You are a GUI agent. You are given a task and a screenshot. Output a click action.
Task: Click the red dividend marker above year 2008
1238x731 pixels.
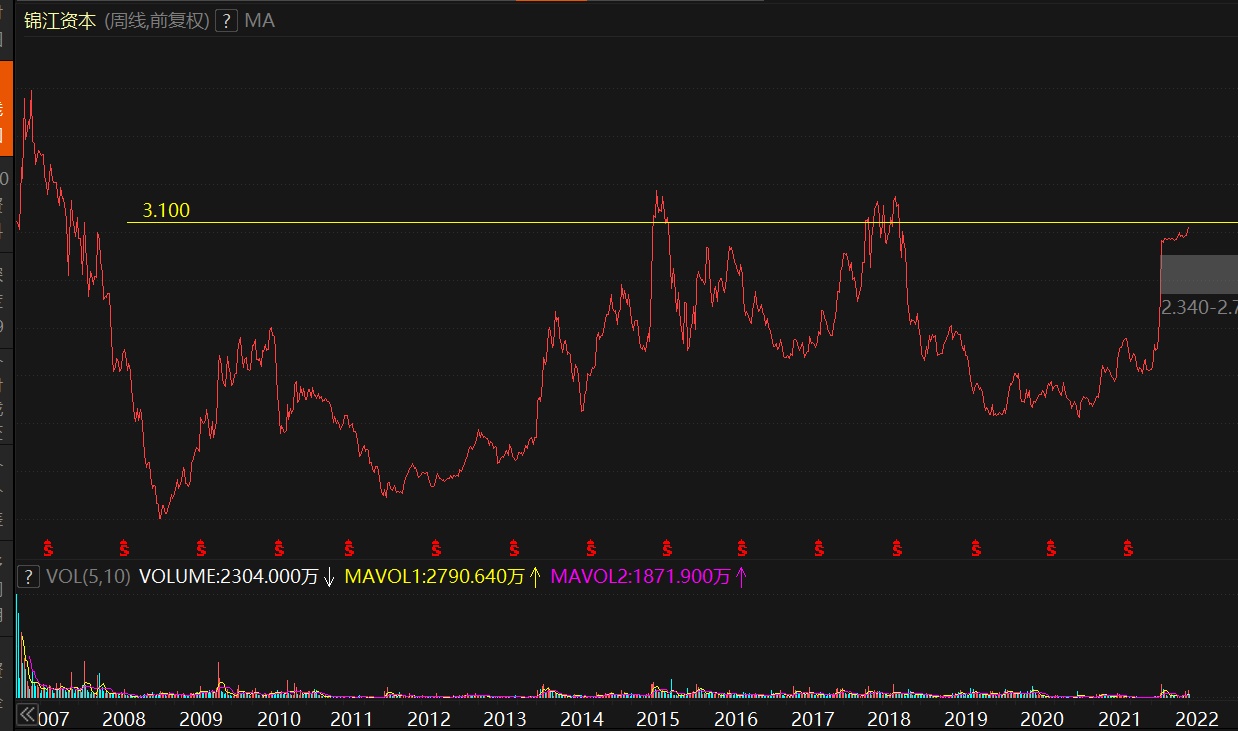[125, 548]
